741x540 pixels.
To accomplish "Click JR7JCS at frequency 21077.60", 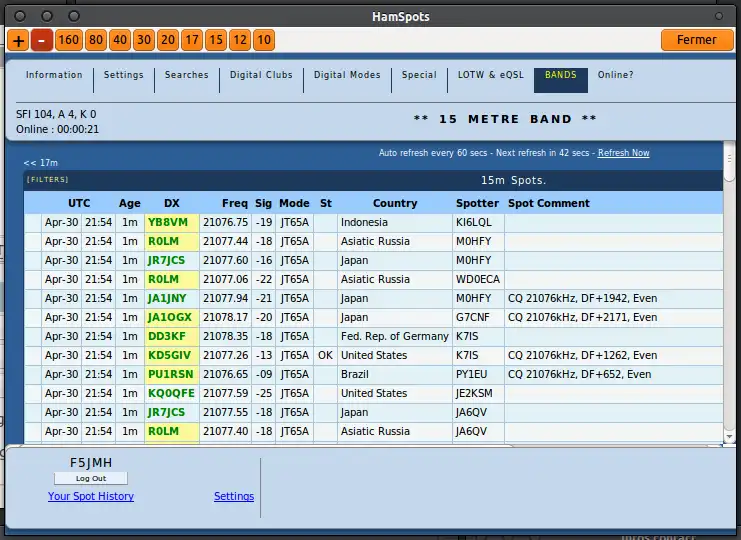I will (x=166, y=260).
